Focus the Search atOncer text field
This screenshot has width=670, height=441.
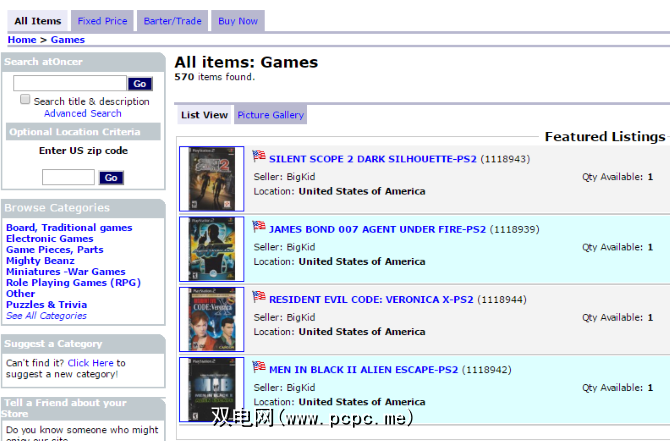point(70,83)
